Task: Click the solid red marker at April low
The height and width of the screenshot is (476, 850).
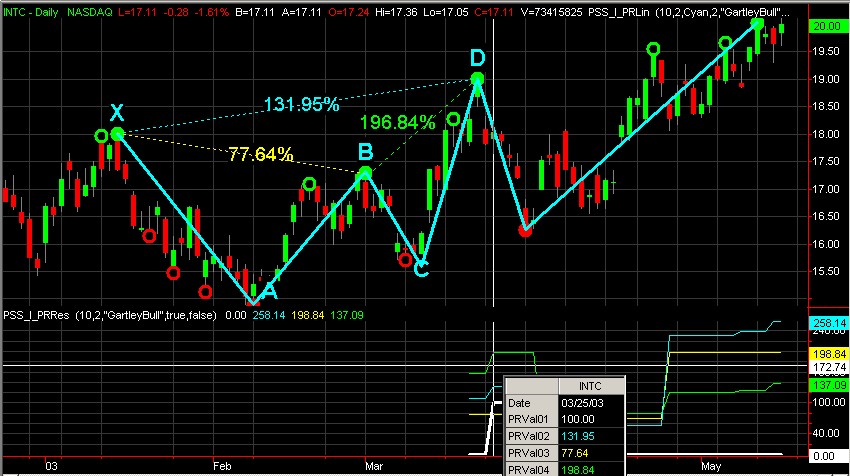Action: pos(525,230)
